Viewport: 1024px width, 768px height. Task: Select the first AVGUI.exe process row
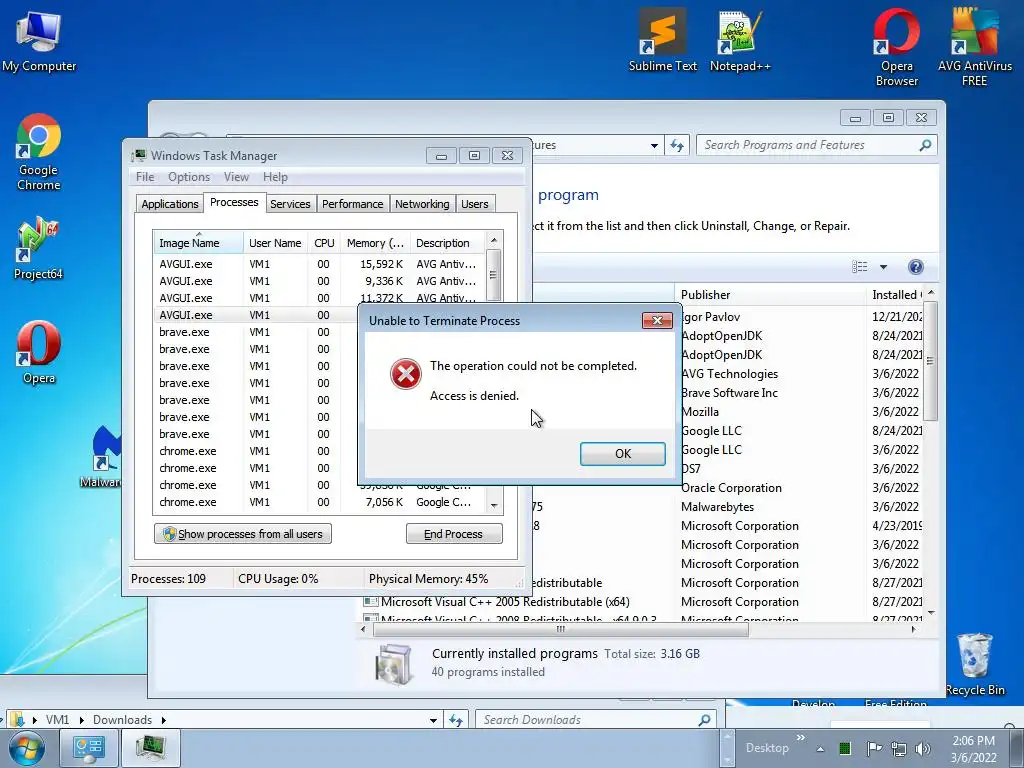click(x=319, y=264)
